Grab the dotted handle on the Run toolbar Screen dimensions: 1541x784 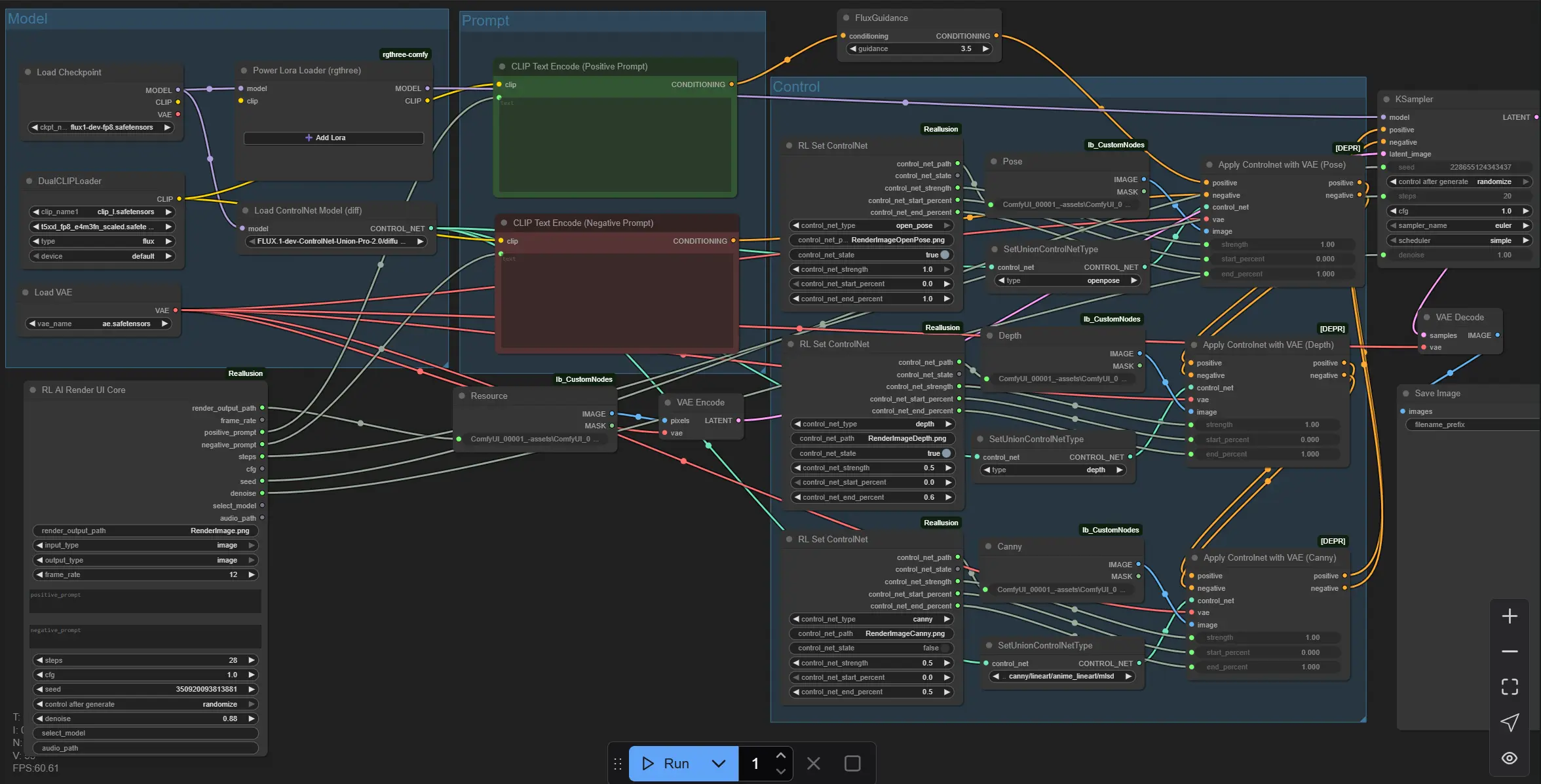(x=617, y=764)
